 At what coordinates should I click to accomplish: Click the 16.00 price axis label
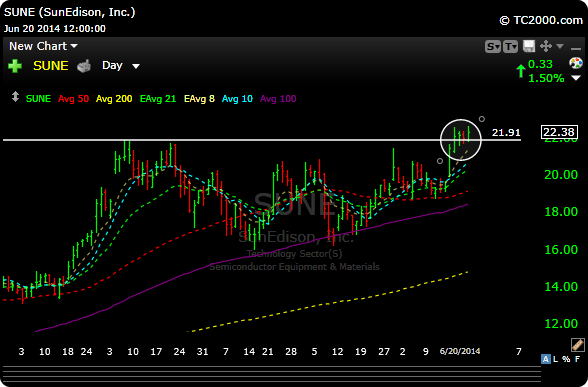tap(561, 249)
